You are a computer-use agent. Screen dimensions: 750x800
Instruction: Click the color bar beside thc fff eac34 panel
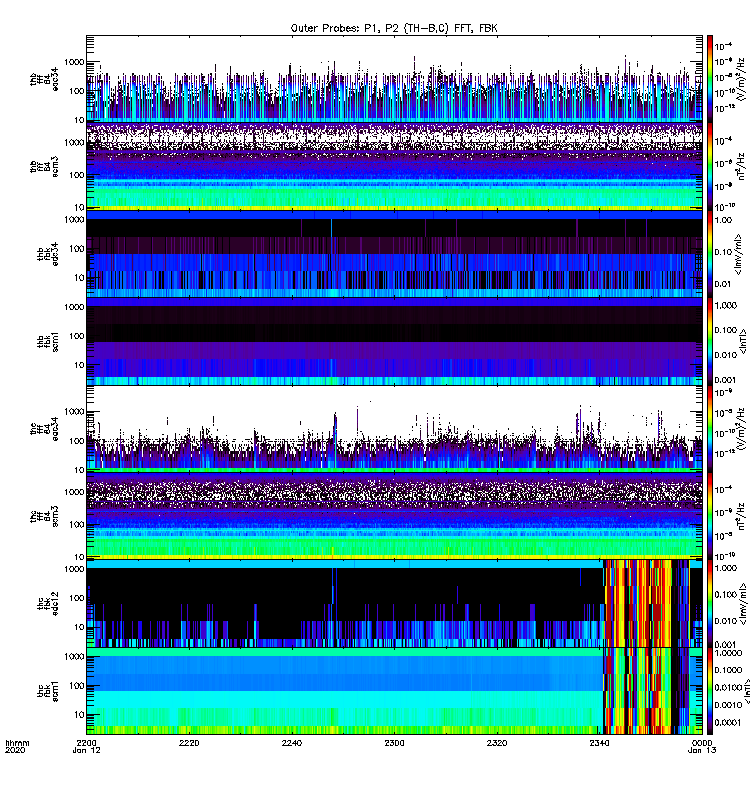click(x=710, y=429)
